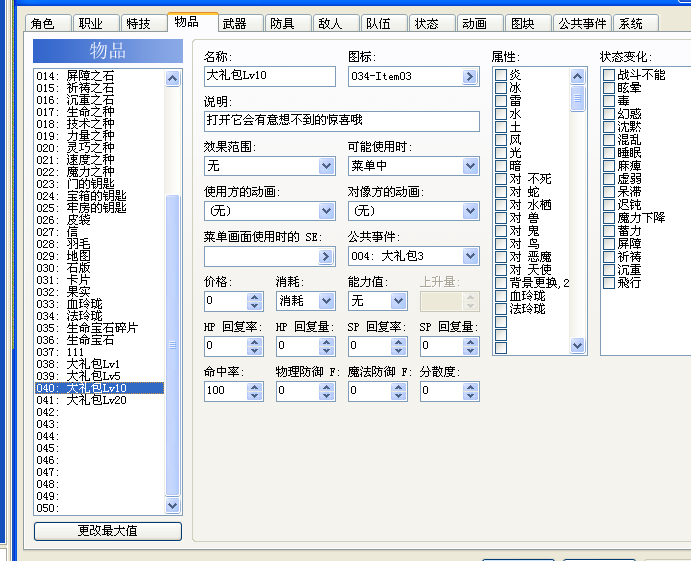This screenshot has width=691, height=561.
Task: Increase the 价格 value with spinner
Action: coord(254,297)
